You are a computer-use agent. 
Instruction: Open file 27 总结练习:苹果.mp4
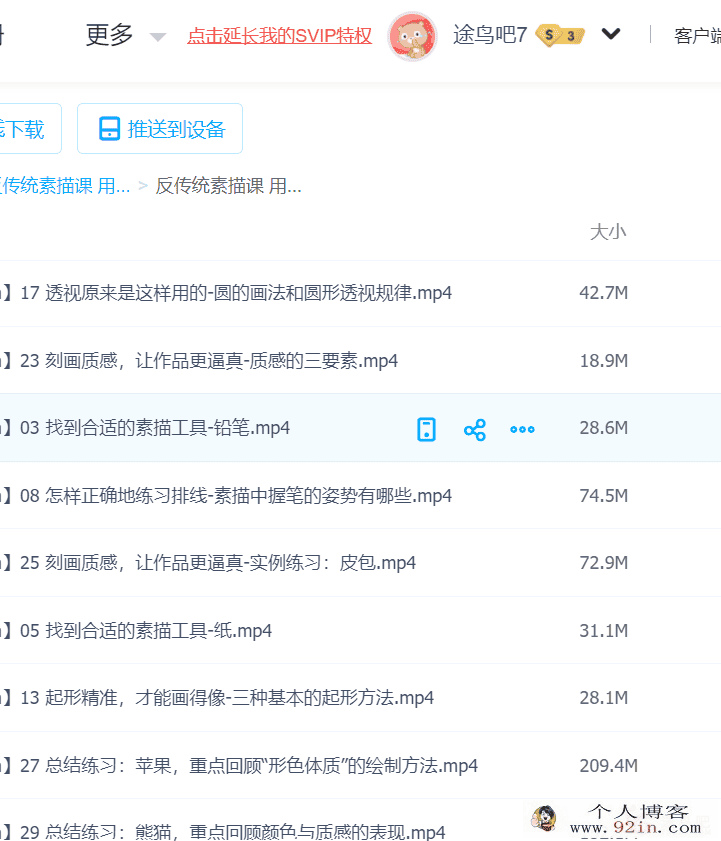click(249, 765)
